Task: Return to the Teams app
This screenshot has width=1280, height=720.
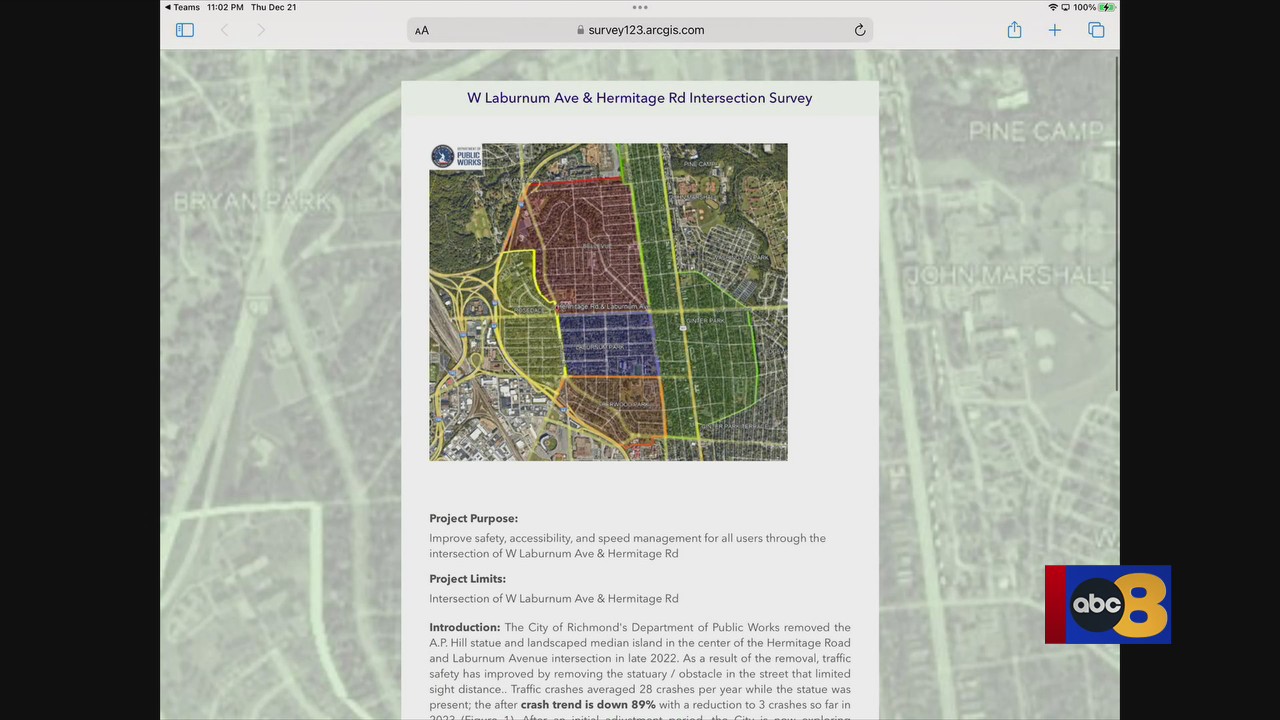Action: tap(182, 7)
